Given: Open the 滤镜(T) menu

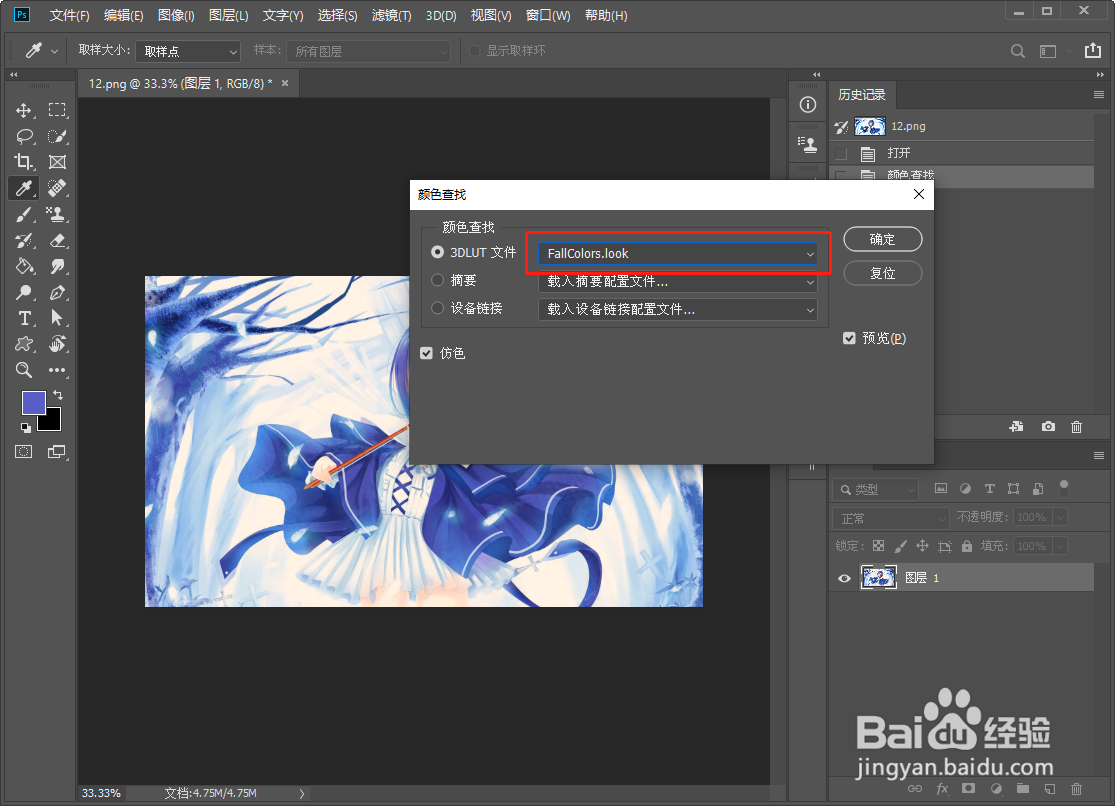Looking at the screenshot, I should (x=391, y=16).
